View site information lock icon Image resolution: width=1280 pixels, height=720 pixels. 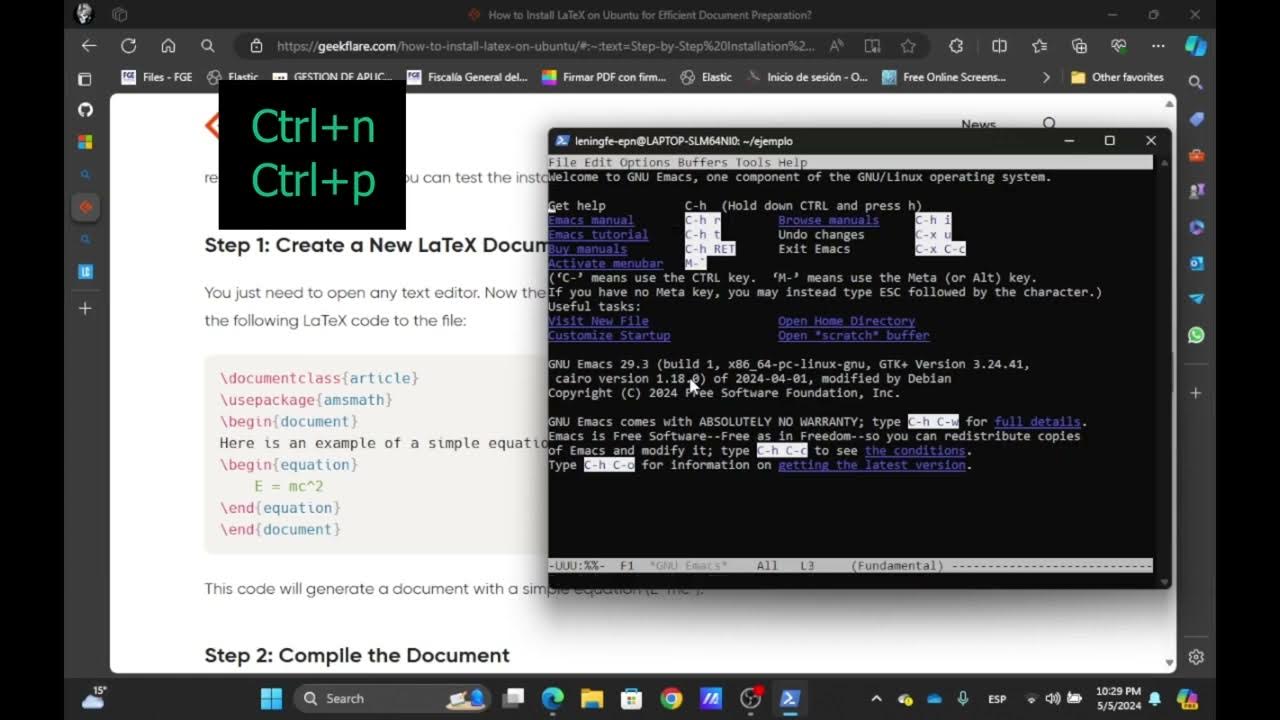tap(256, 46)
